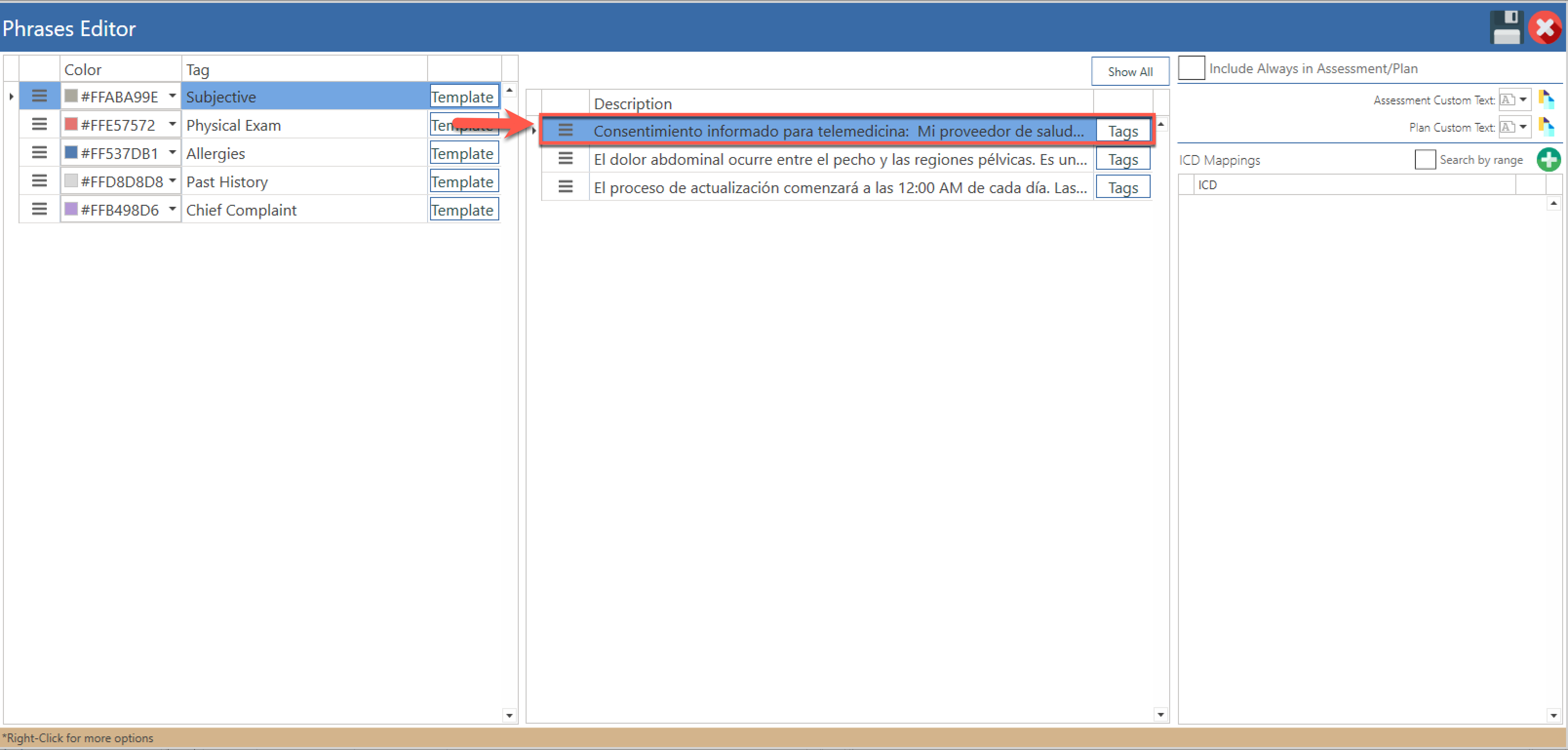Click the green add ICD mapping icon
This screenshot has width=1568, height=750.
click(x=1548, y=159)
